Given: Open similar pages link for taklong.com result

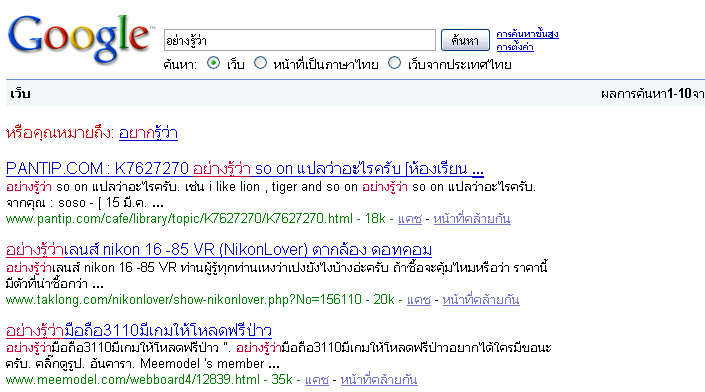Looking at the screenshot, I should coord(481,300).
